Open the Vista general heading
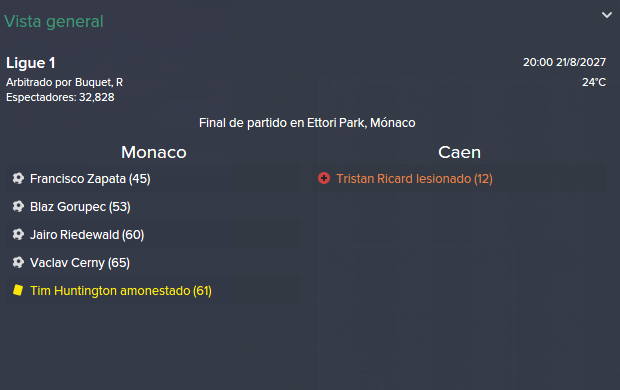 click(54, 21)
